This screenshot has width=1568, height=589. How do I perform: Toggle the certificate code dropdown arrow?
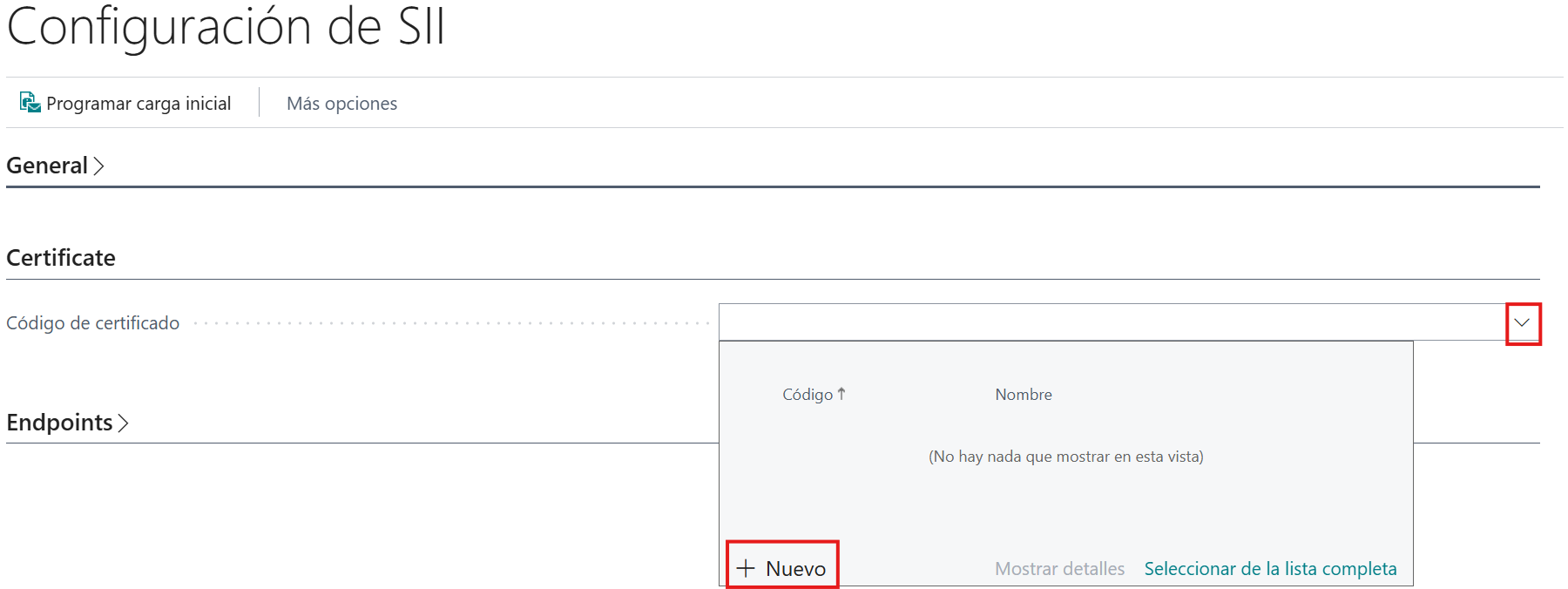click(x=1522, y=323)
